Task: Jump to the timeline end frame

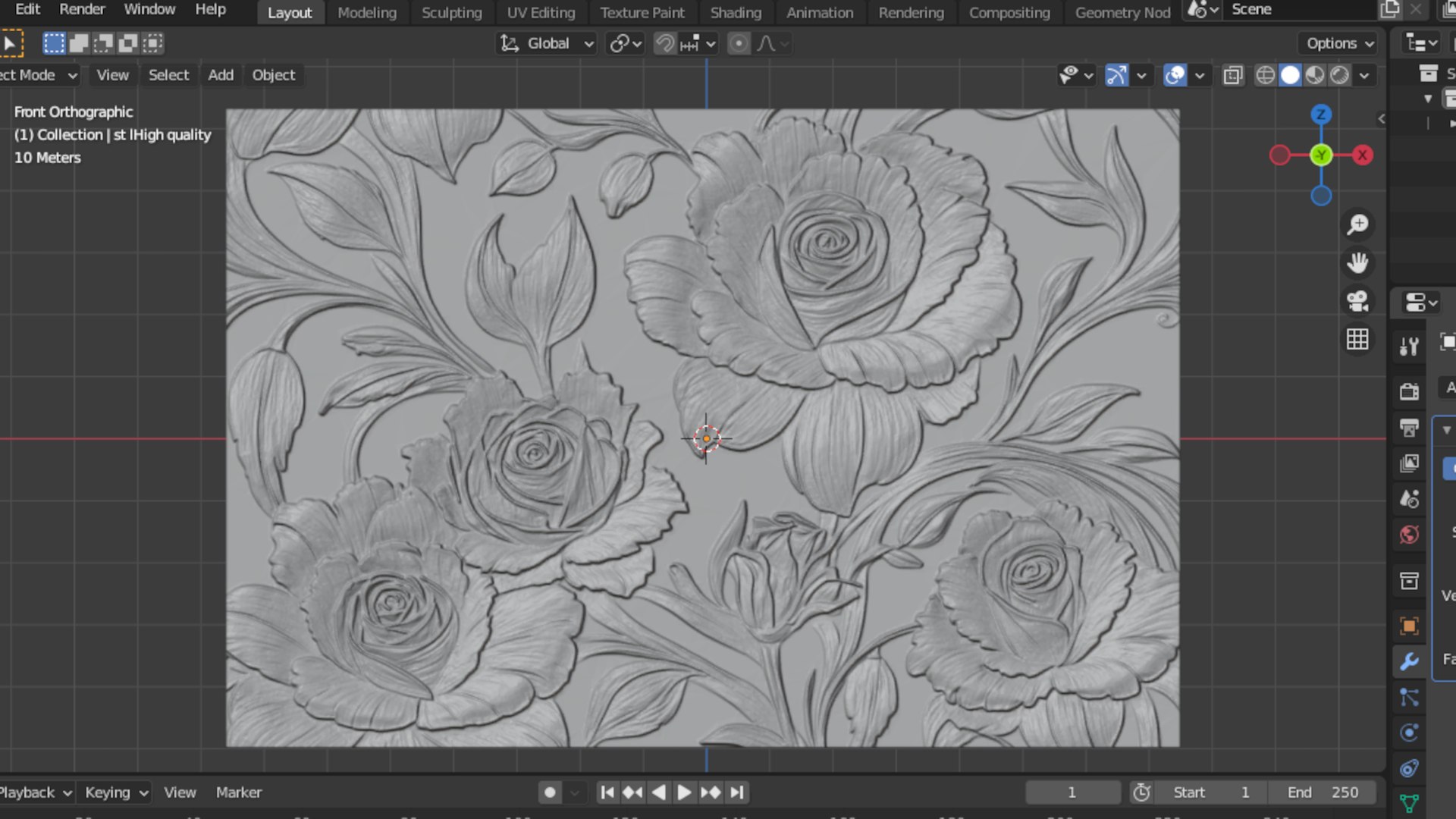Action: click(736, 792)
